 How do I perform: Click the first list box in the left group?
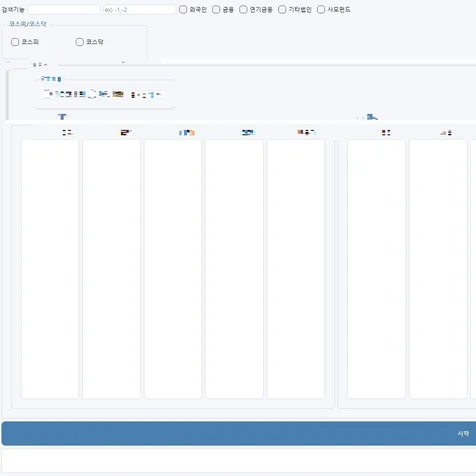50,269
